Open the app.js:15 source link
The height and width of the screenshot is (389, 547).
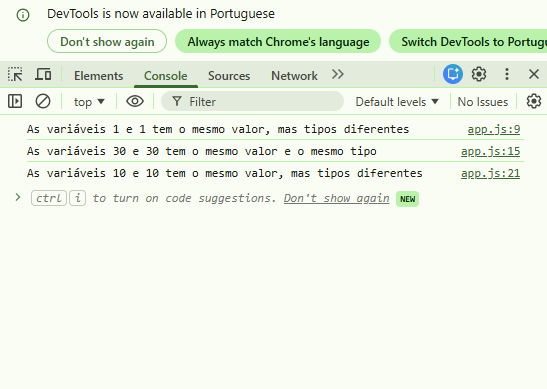tap(490, 151)
